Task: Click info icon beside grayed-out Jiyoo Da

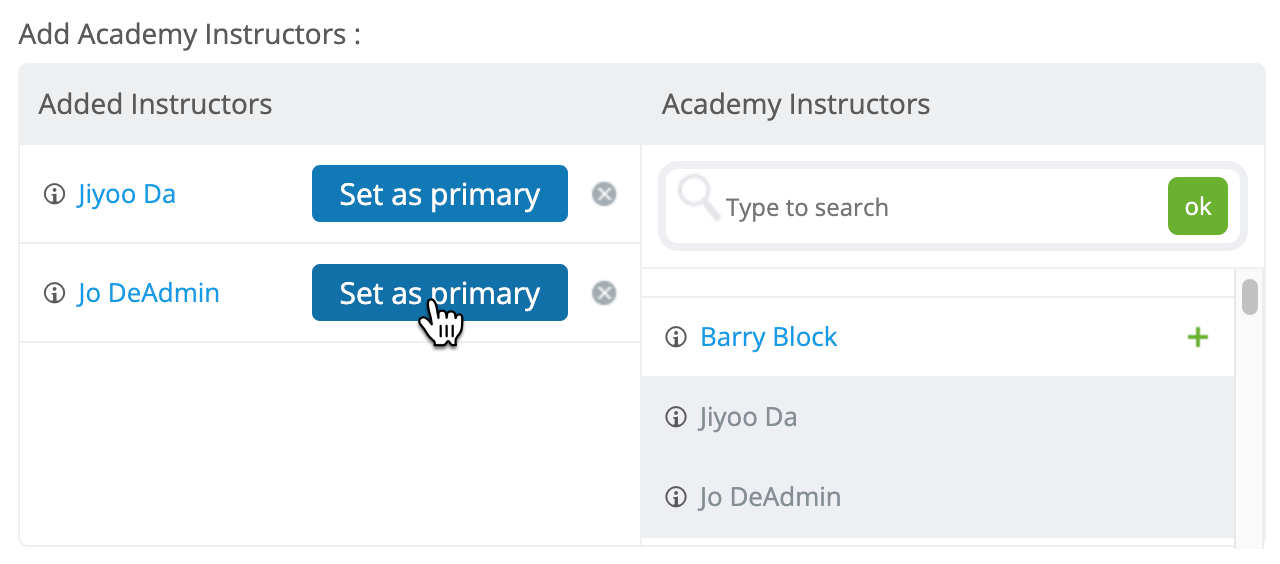Action: click(x=677, y=417)
